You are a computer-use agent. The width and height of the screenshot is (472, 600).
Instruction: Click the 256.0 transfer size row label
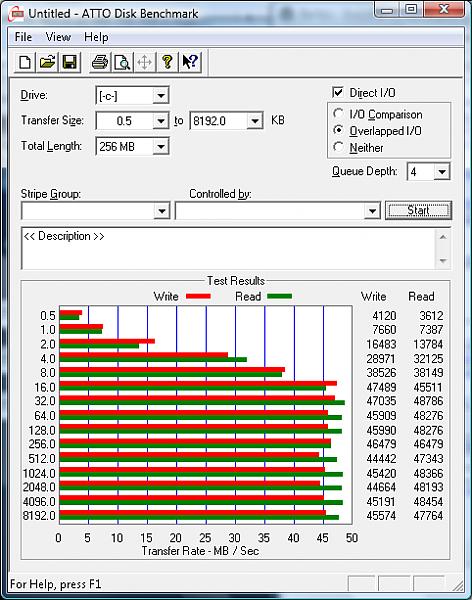[x=42, y=444]
